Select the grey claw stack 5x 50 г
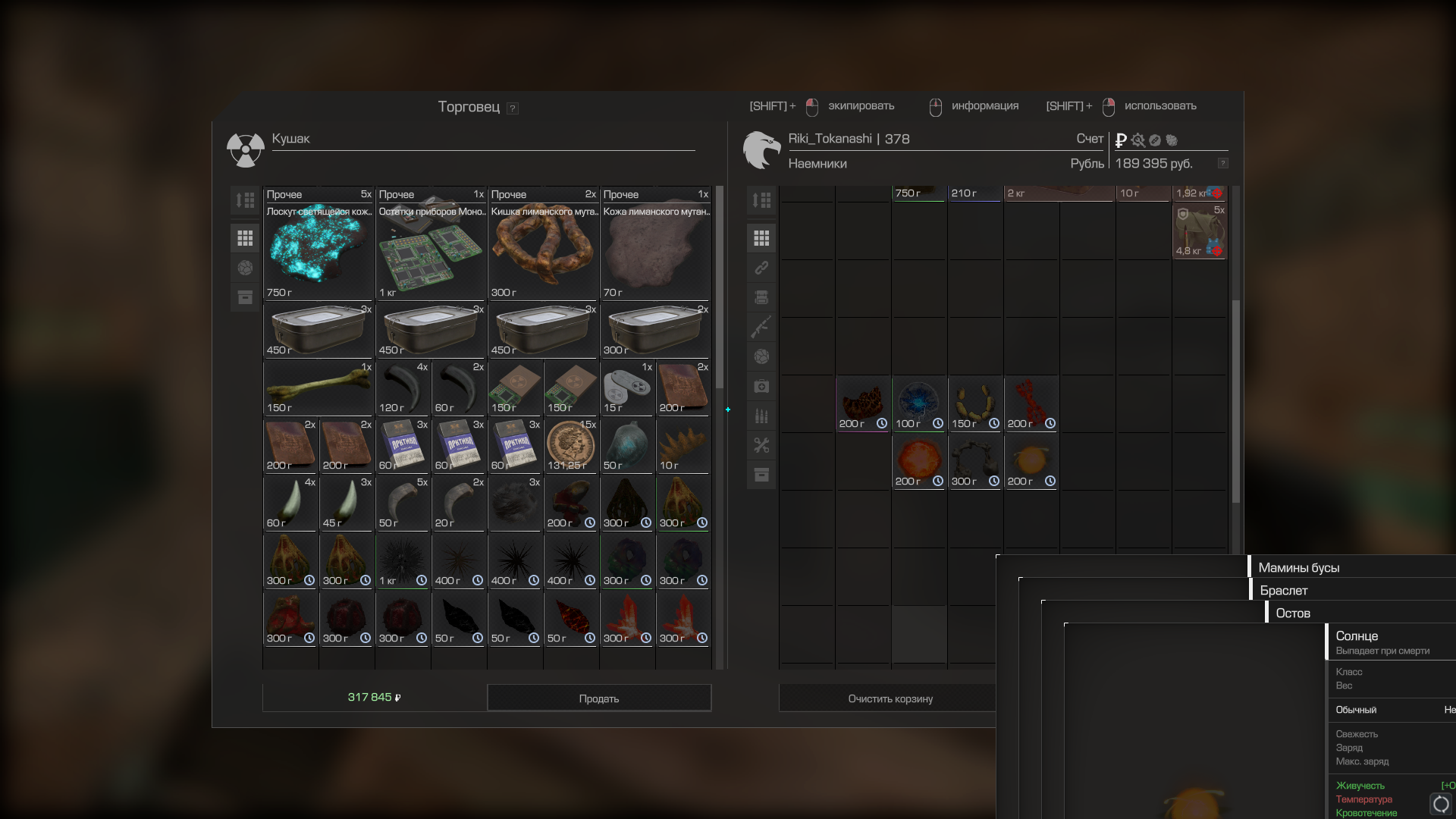The width and height of the screenshot is (1456, 819). (403, 503)
